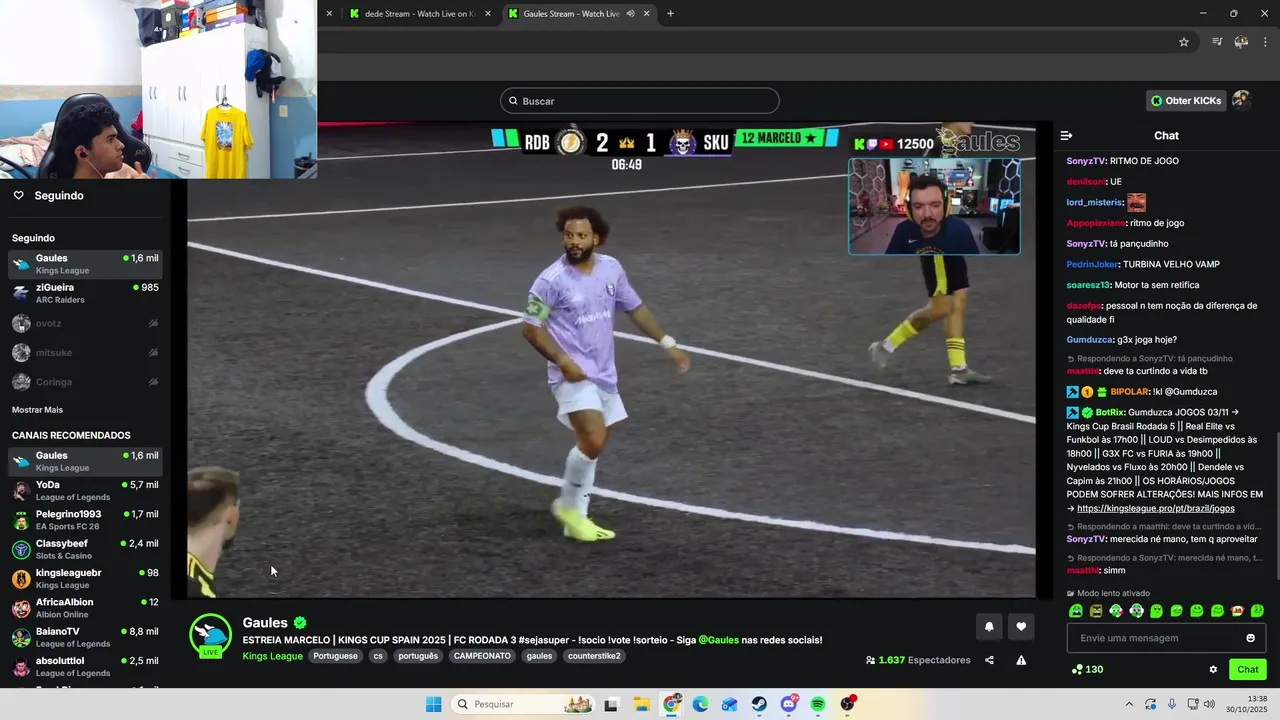This screenshot has height=720, width=1280.
Task: Open kingsleague.pro link in chat
Action: tap(1155, 508)
